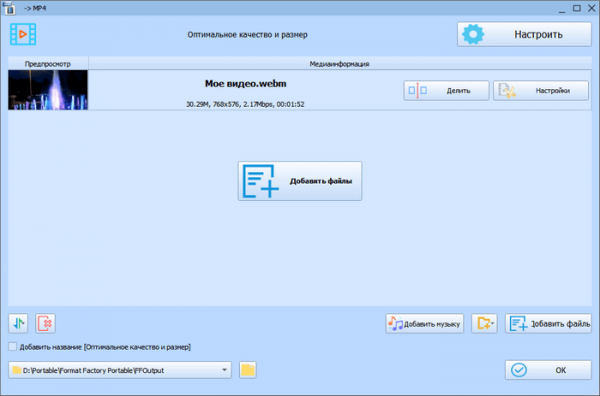Browse output folder with the yellow folder icon
The image size is (600, 396).
pos(248,370)
